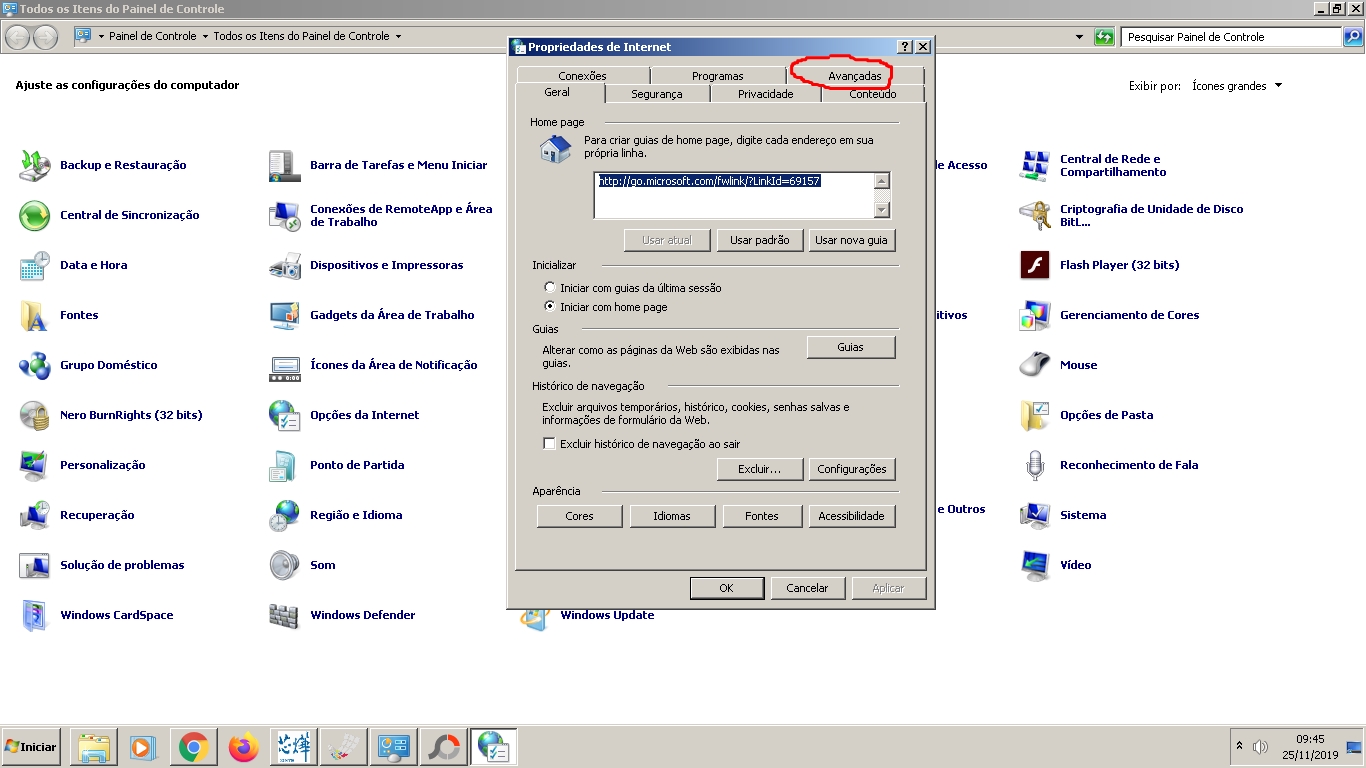
Task: Click the Excluir... button
Action: point(759,469)
